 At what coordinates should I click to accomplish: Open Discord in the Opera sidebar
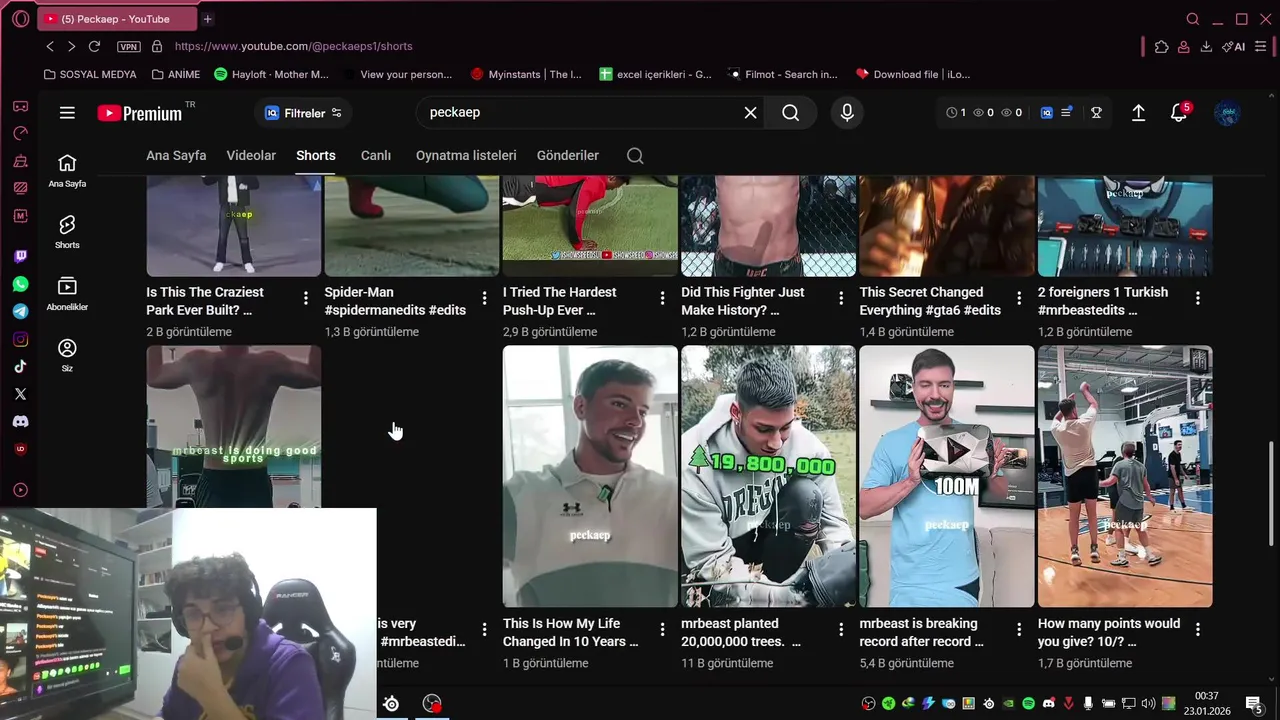point(20,422)
